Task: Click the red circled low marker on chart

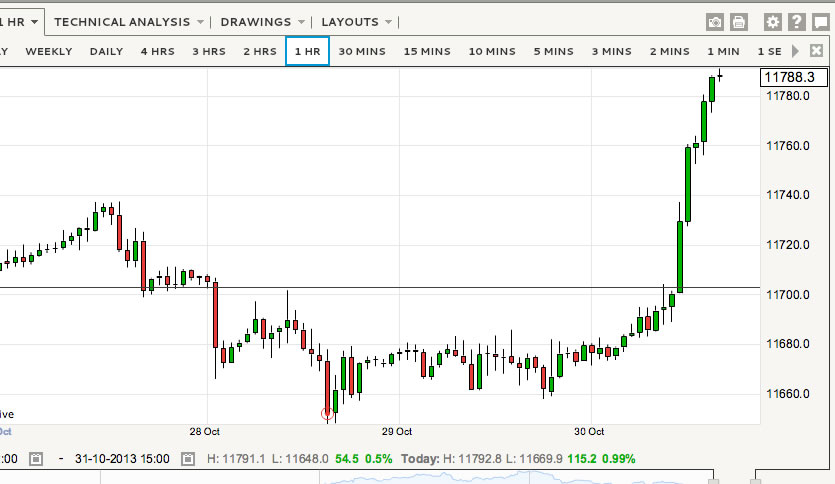Action: pyautogui.click(x=326, y=412)
